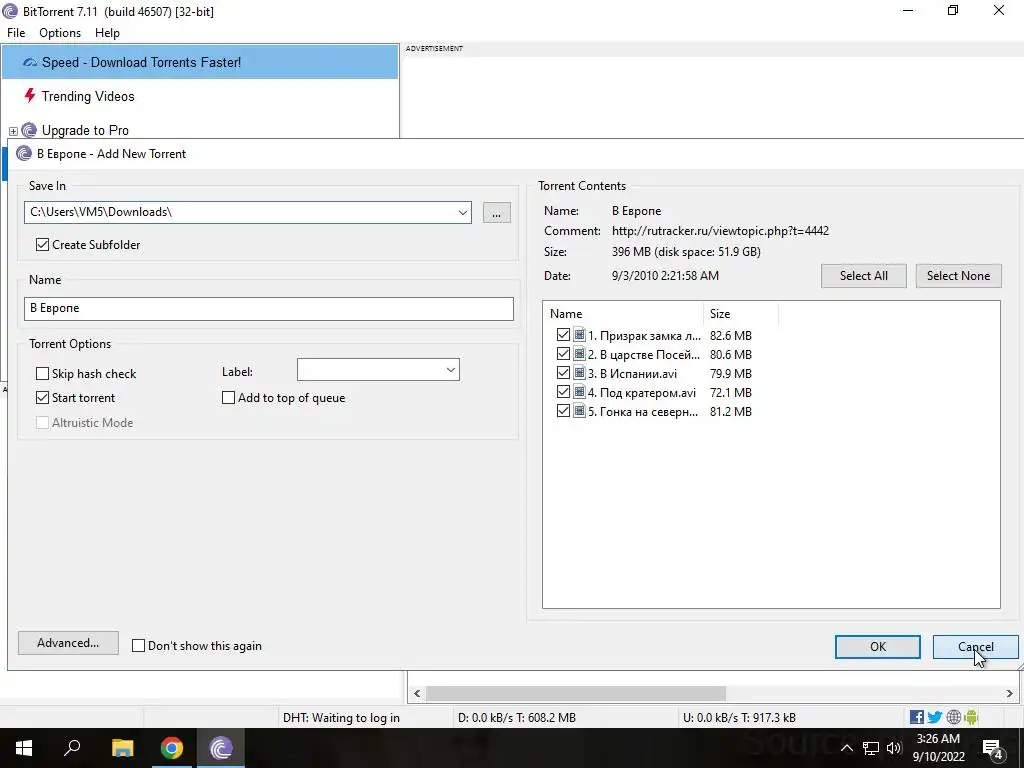The height and width of the screenshot is (768, 1024).
Task: Click the Trending Videos lightning icon
Action: 29,96
